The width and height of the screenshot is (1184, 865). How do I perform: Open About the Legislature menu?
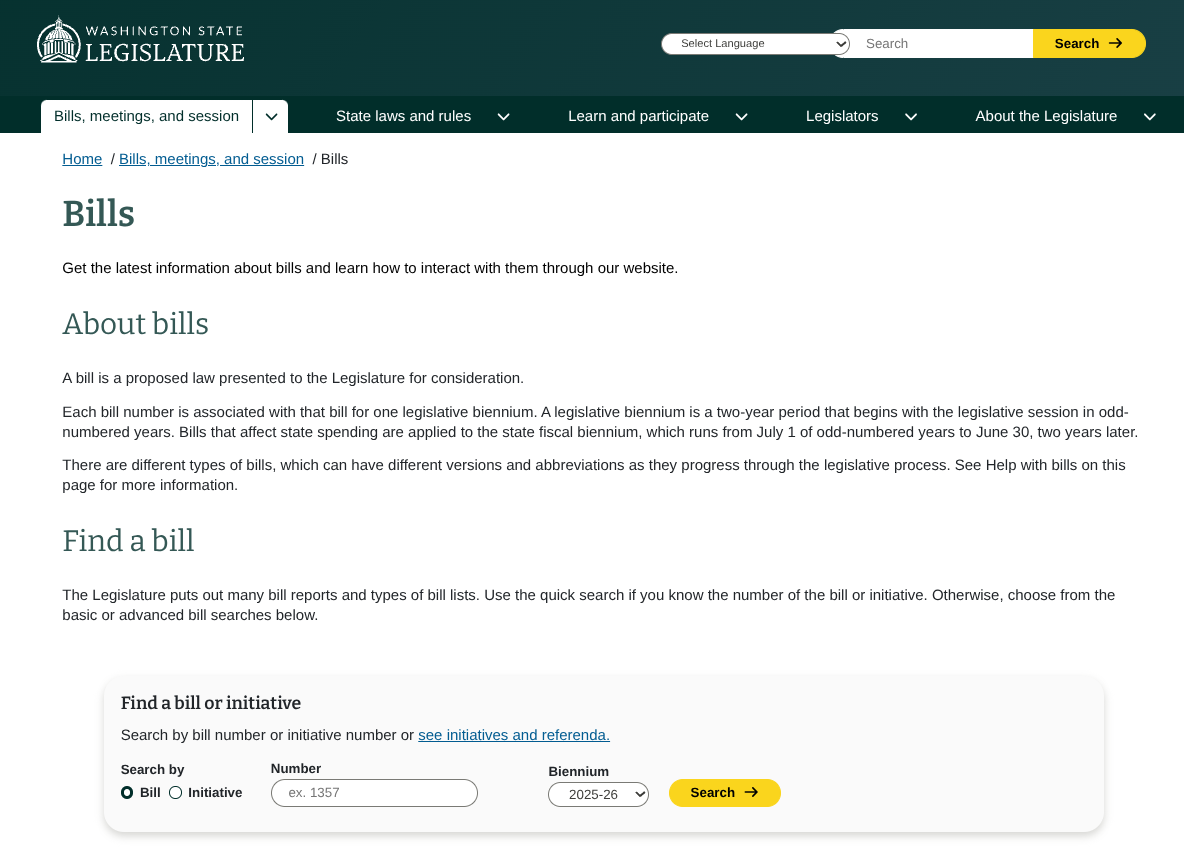(x=1046, y=116)
